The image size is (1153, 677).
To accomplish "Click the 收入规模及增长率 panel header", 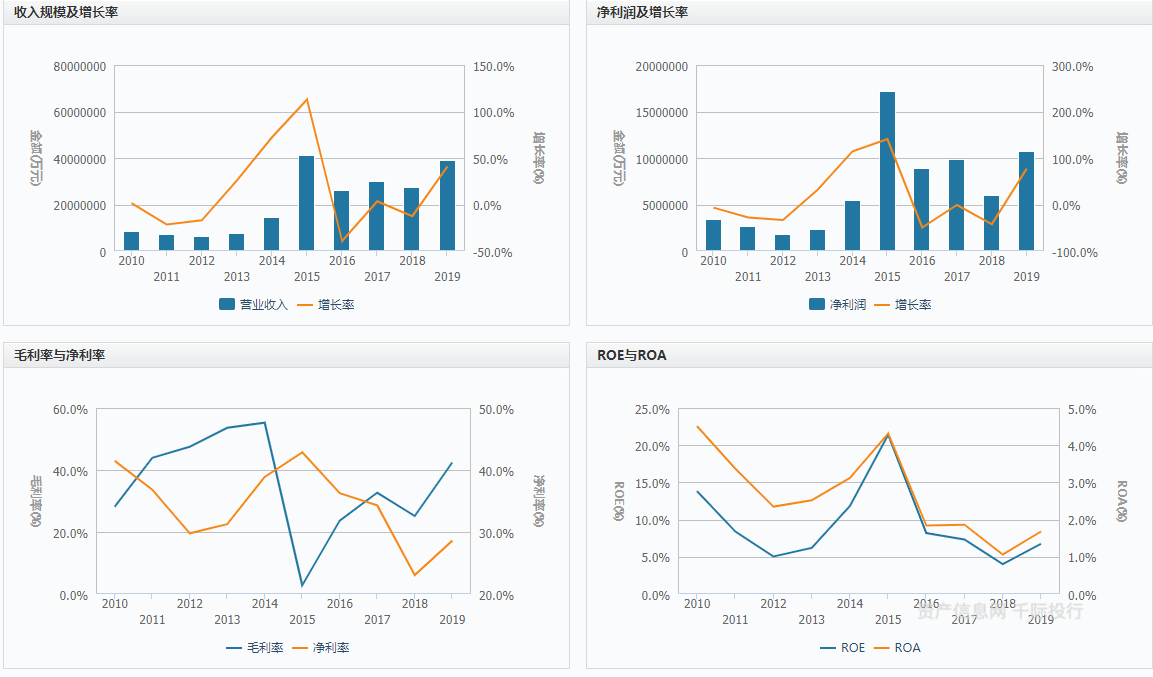I will coord(66,12).
